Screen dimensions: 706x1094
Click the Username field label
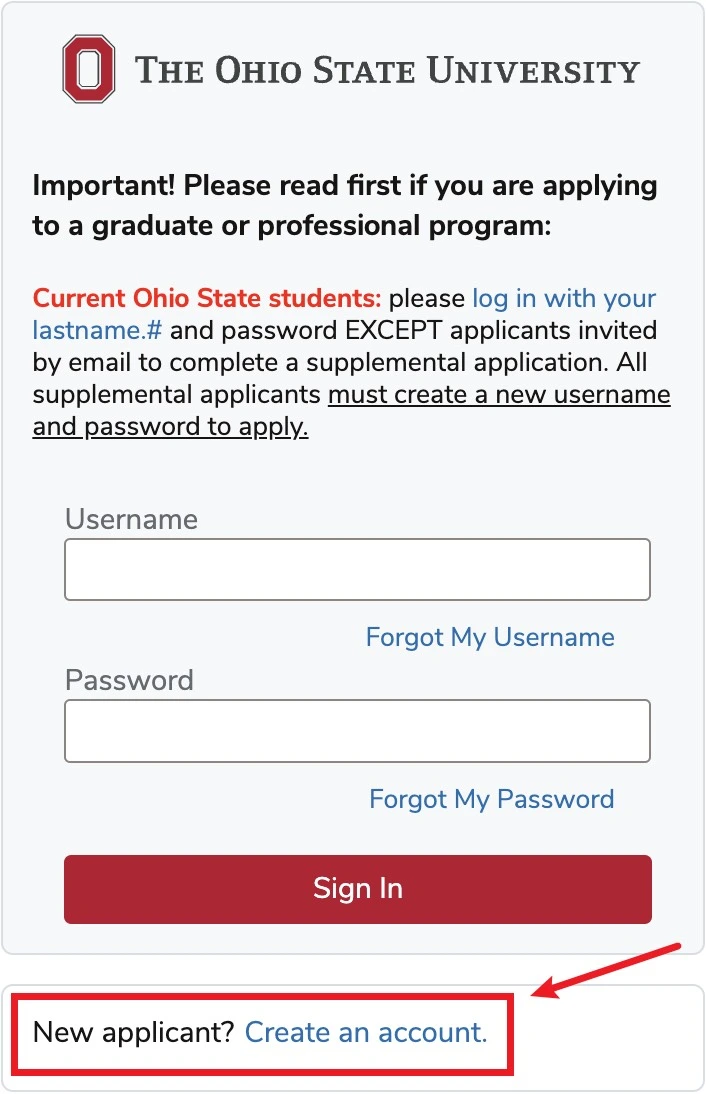pyautogui.click(x=131, y=519)
